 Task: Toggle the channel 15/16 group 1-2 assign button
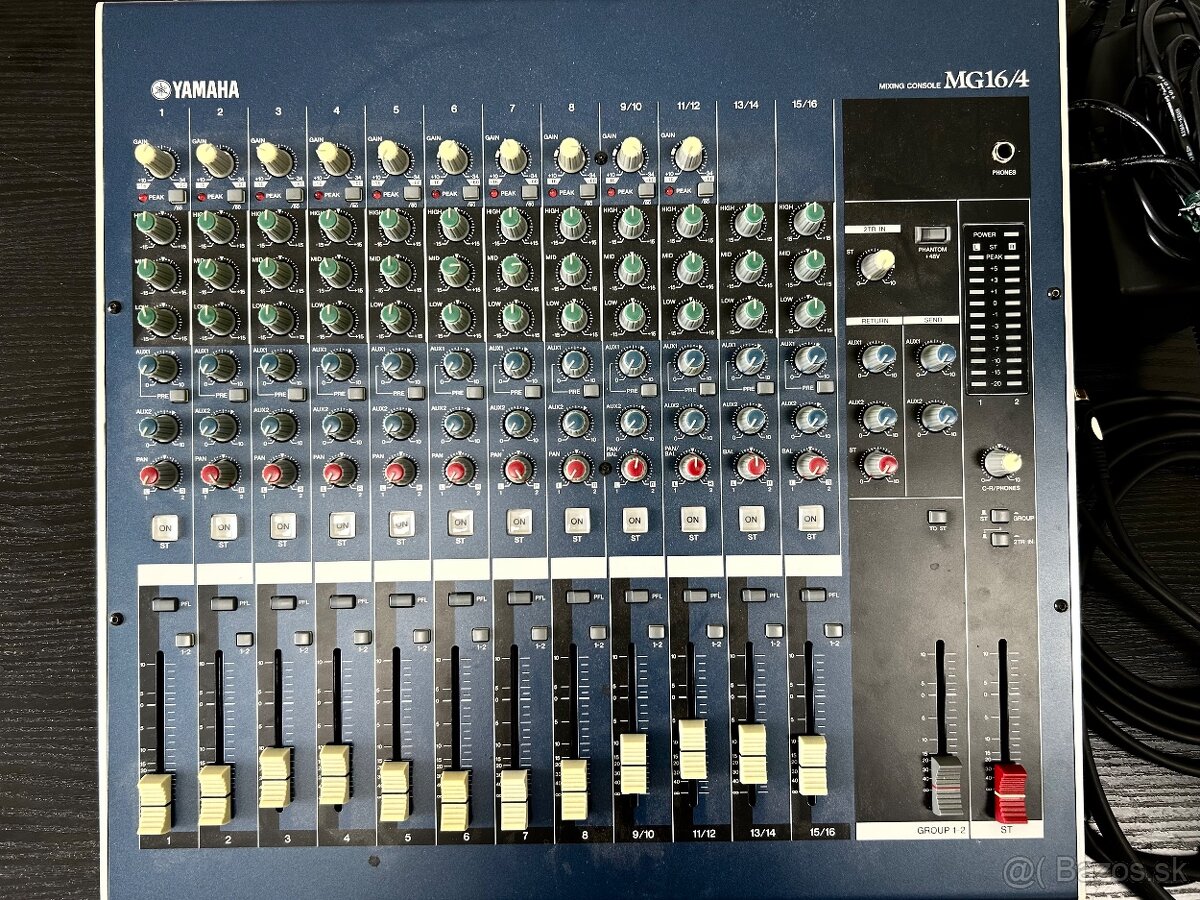pos(833,630)
